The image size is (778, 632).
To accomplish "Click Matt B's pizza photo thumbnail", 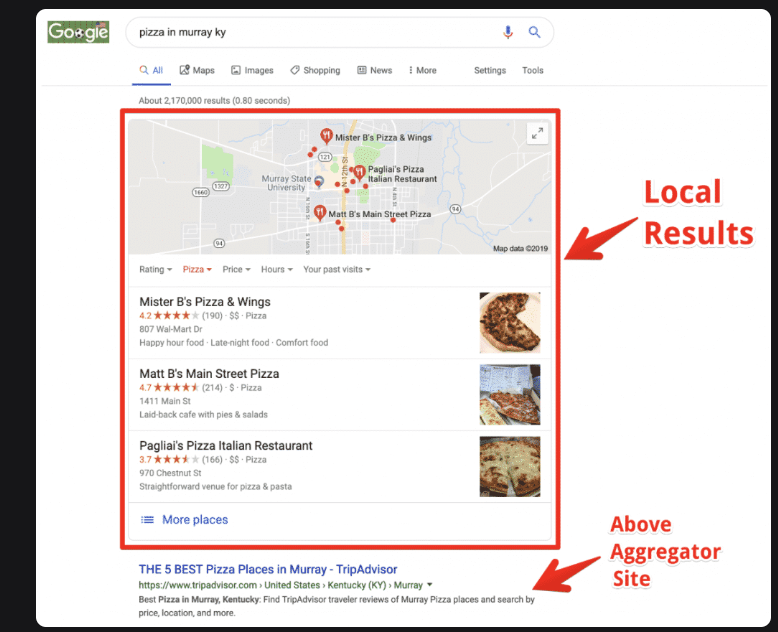I will [510, 395].
